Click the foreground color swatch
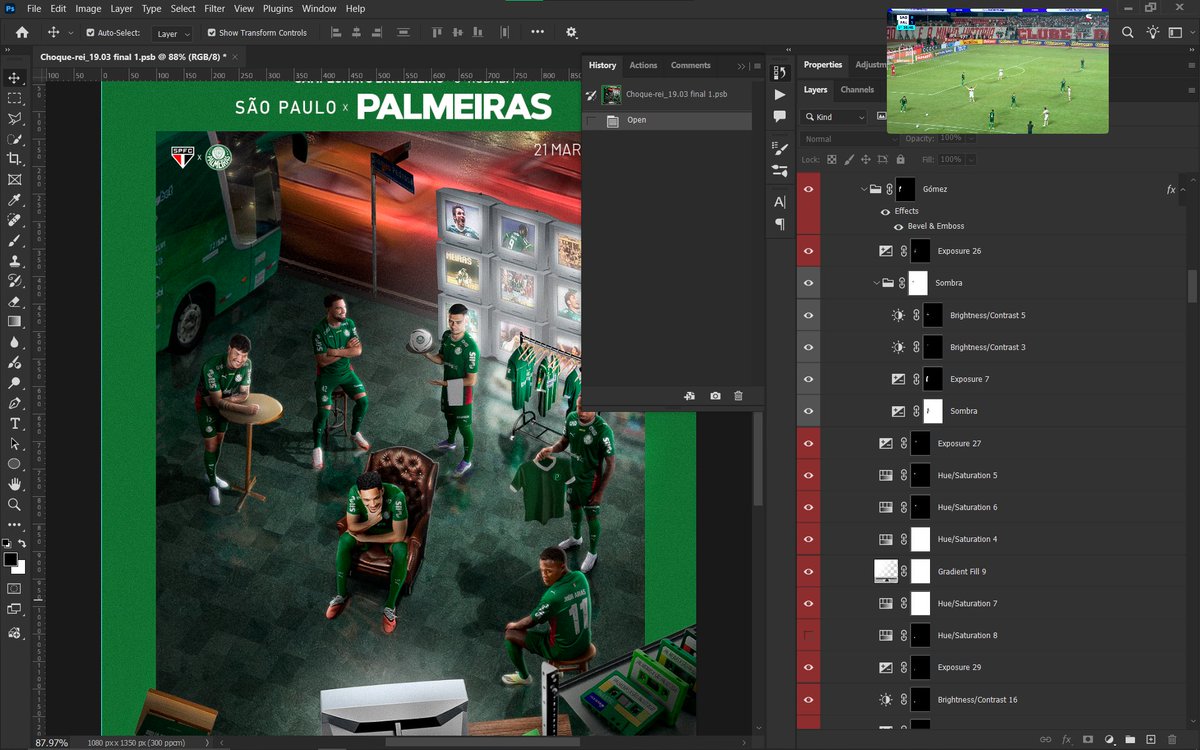 pos(10,559)
